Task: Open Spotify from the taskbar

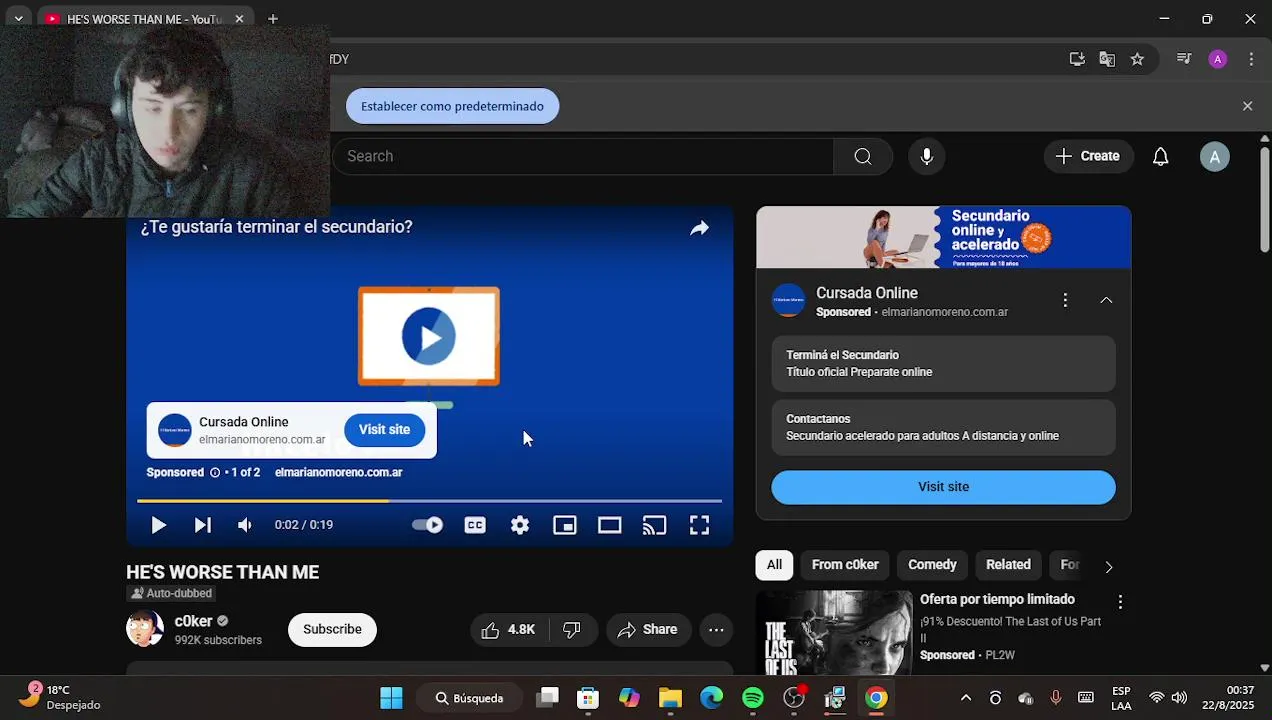Action: click(753, 698)
